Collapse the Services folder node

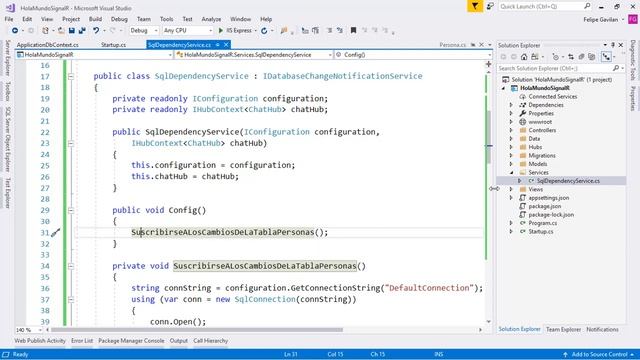click(511, 172)
